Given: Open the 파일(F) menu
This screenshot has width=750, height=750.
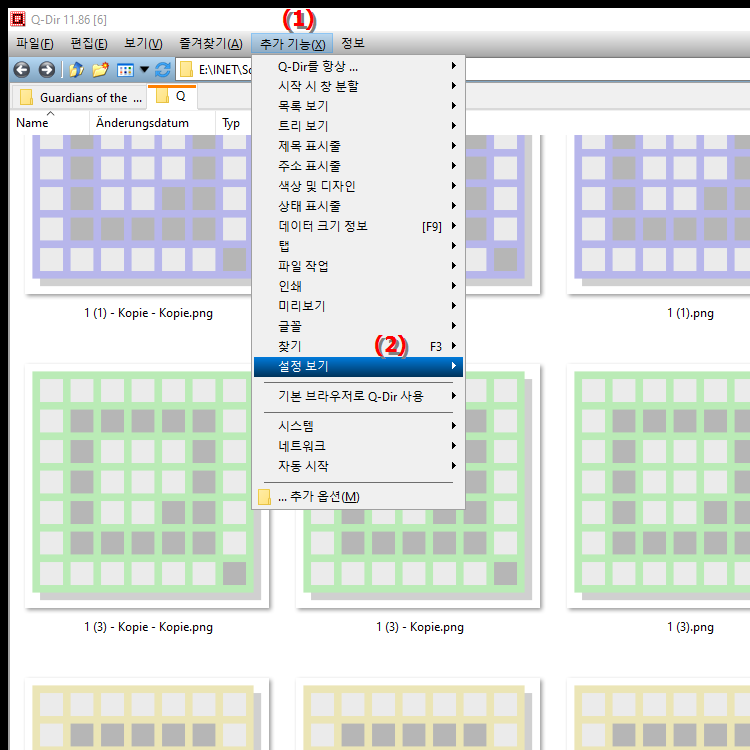Looking at the screenshot, I should click(34, 44).
